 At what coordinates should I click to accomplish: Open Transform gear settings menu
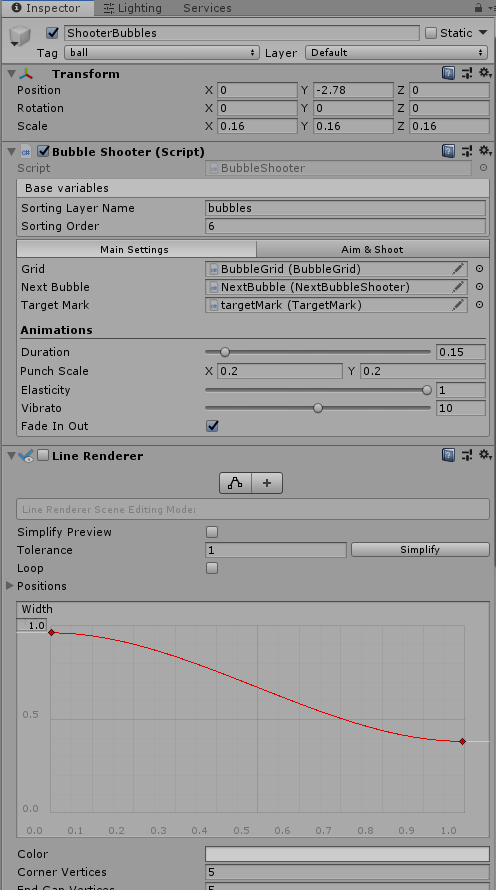tap(485, 73)
